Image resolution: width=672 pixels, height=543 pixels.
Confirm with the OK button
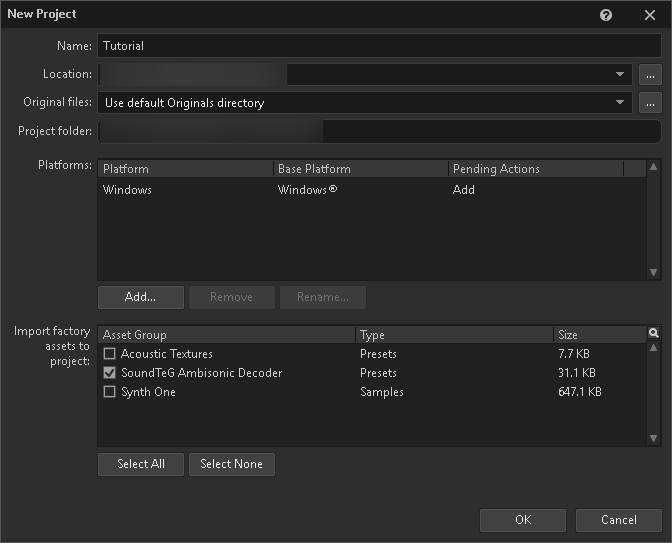click(x=523, y=520)
